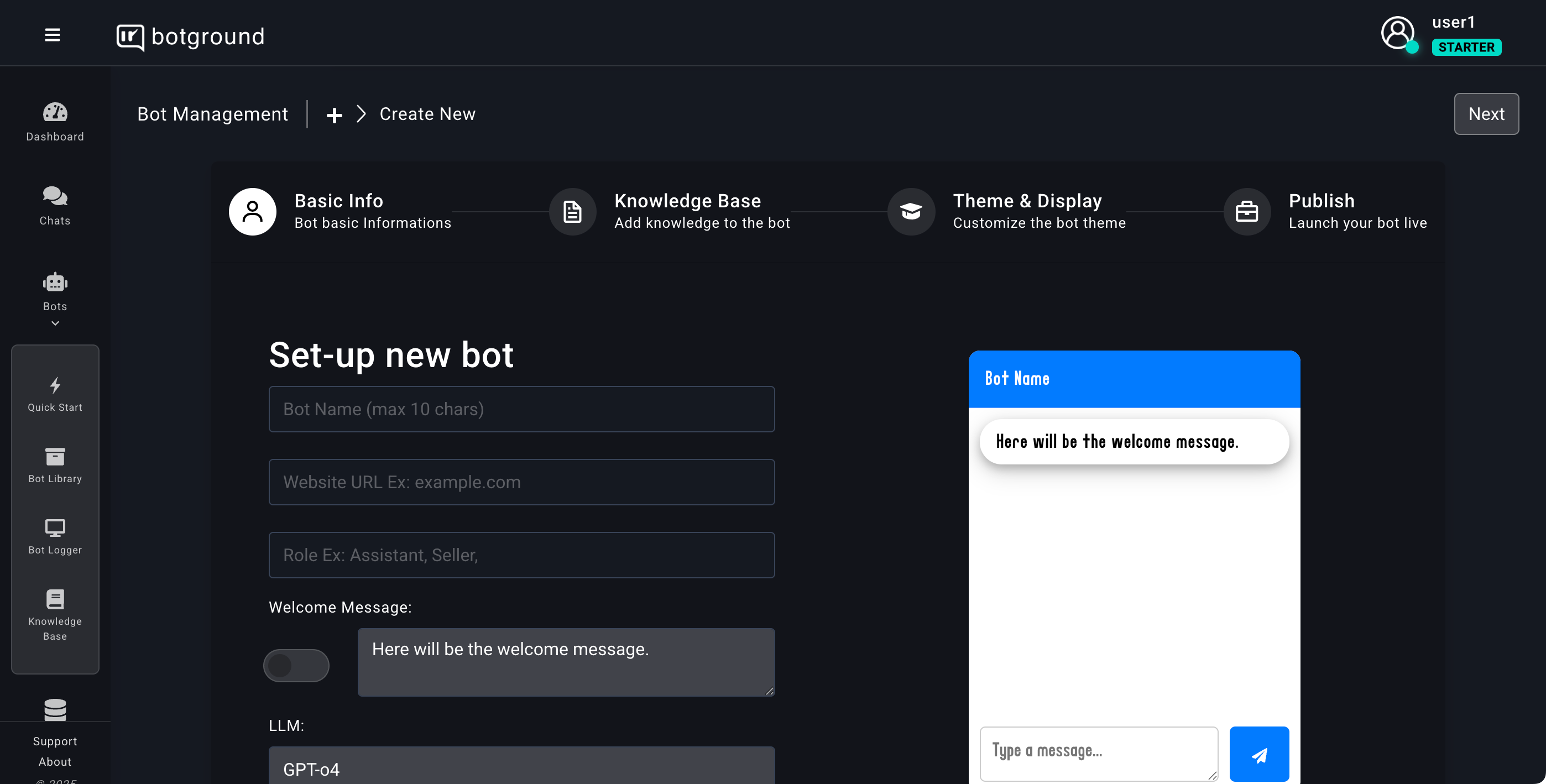This screenshot has width=1546, height=784.
Task: Collapse the Bots submenu chevron
Action: [x=55, y=323]
